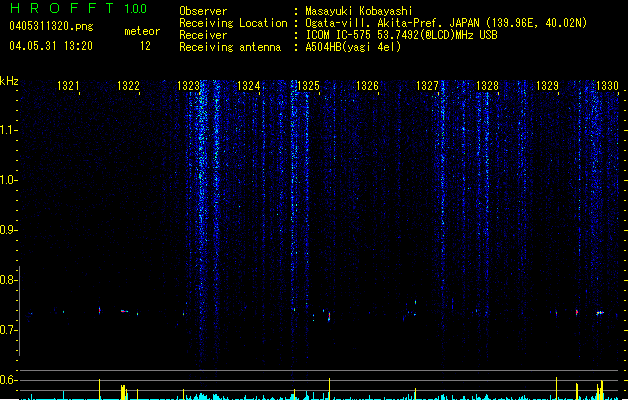Select the file name 0405311320.png

coord(51,26)
